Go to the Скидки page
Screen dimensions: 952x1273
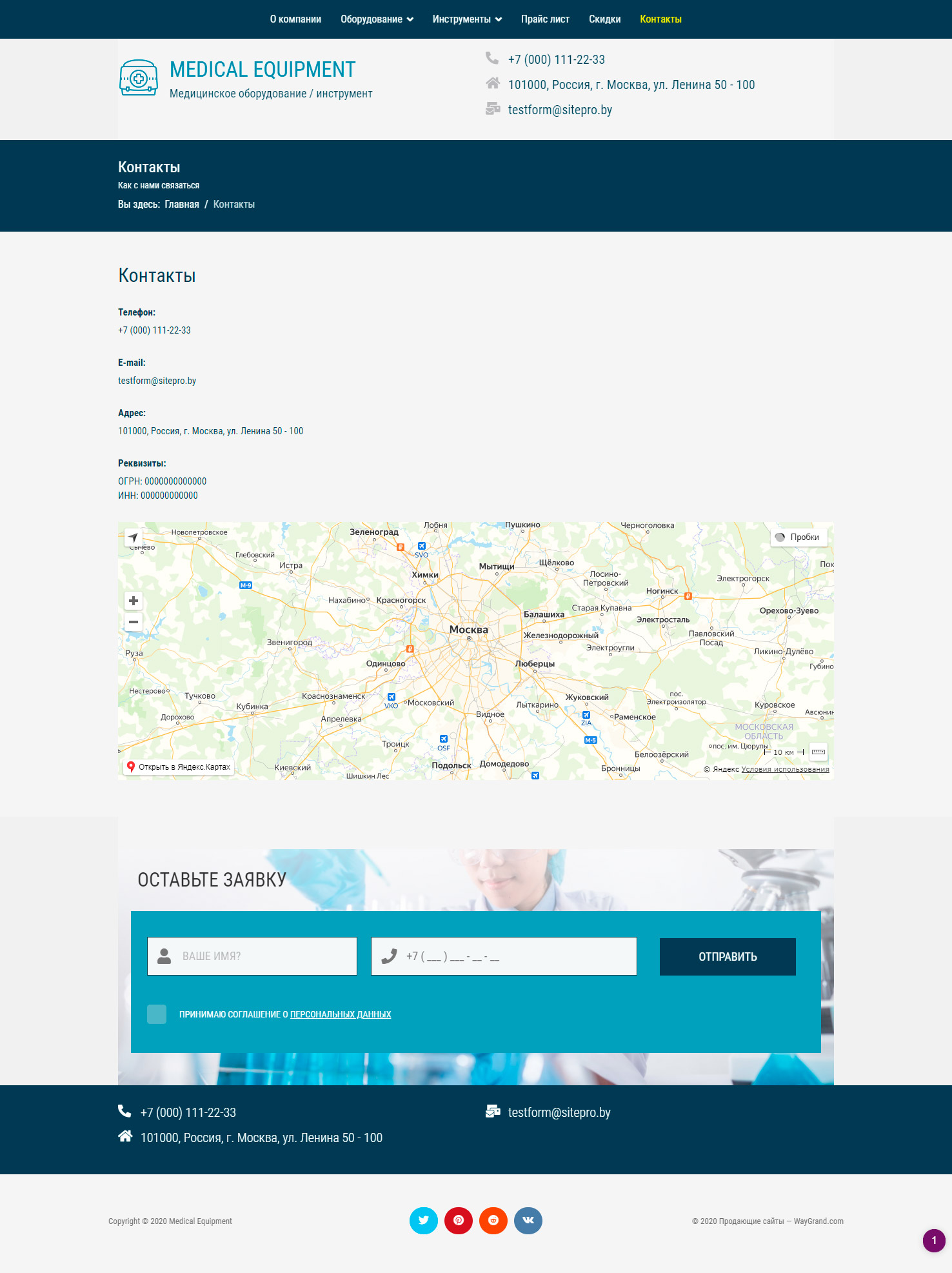604,19
